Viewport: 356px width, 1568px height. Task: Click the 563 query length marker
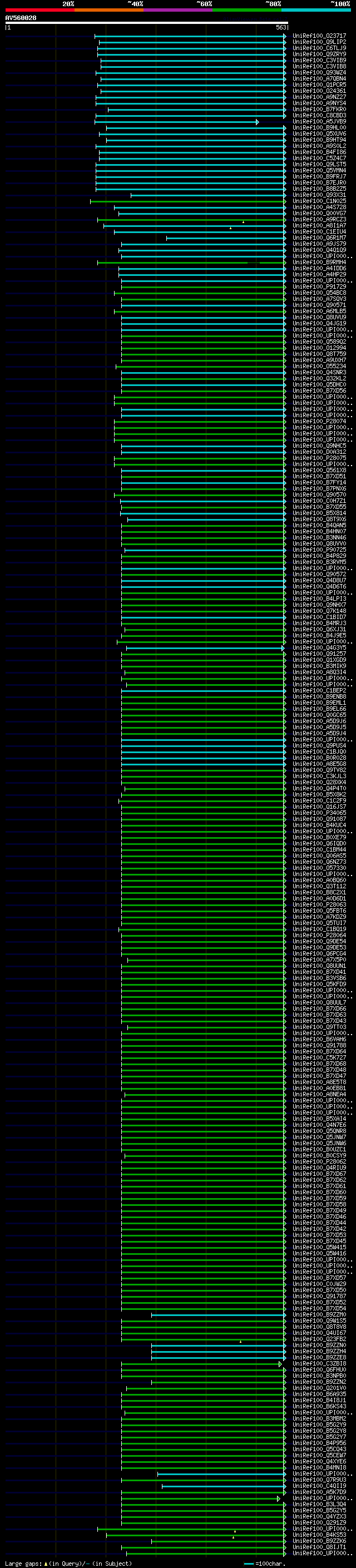point(280,27)
